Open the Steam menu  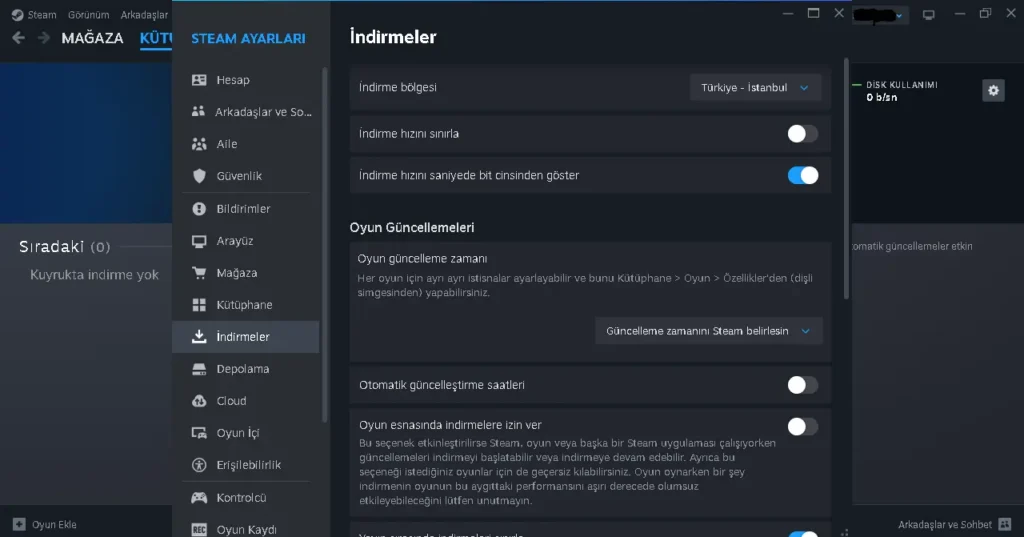(x=42, y=14)
